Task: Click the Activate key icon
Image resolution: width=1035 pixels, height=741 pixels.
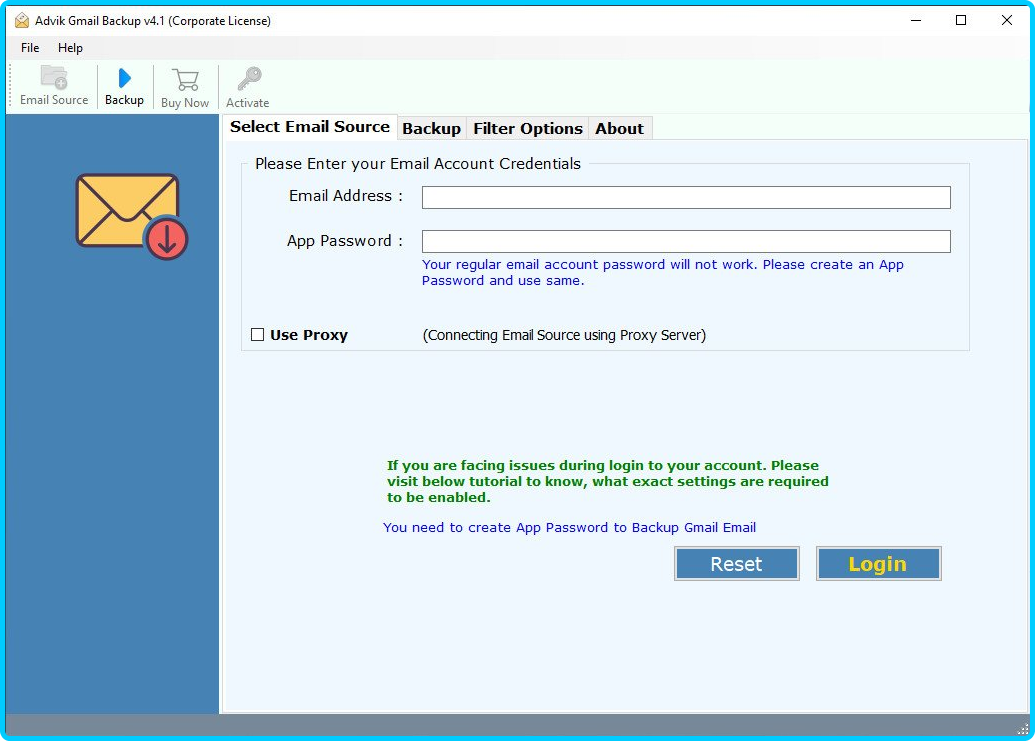Action: point(248,80)
